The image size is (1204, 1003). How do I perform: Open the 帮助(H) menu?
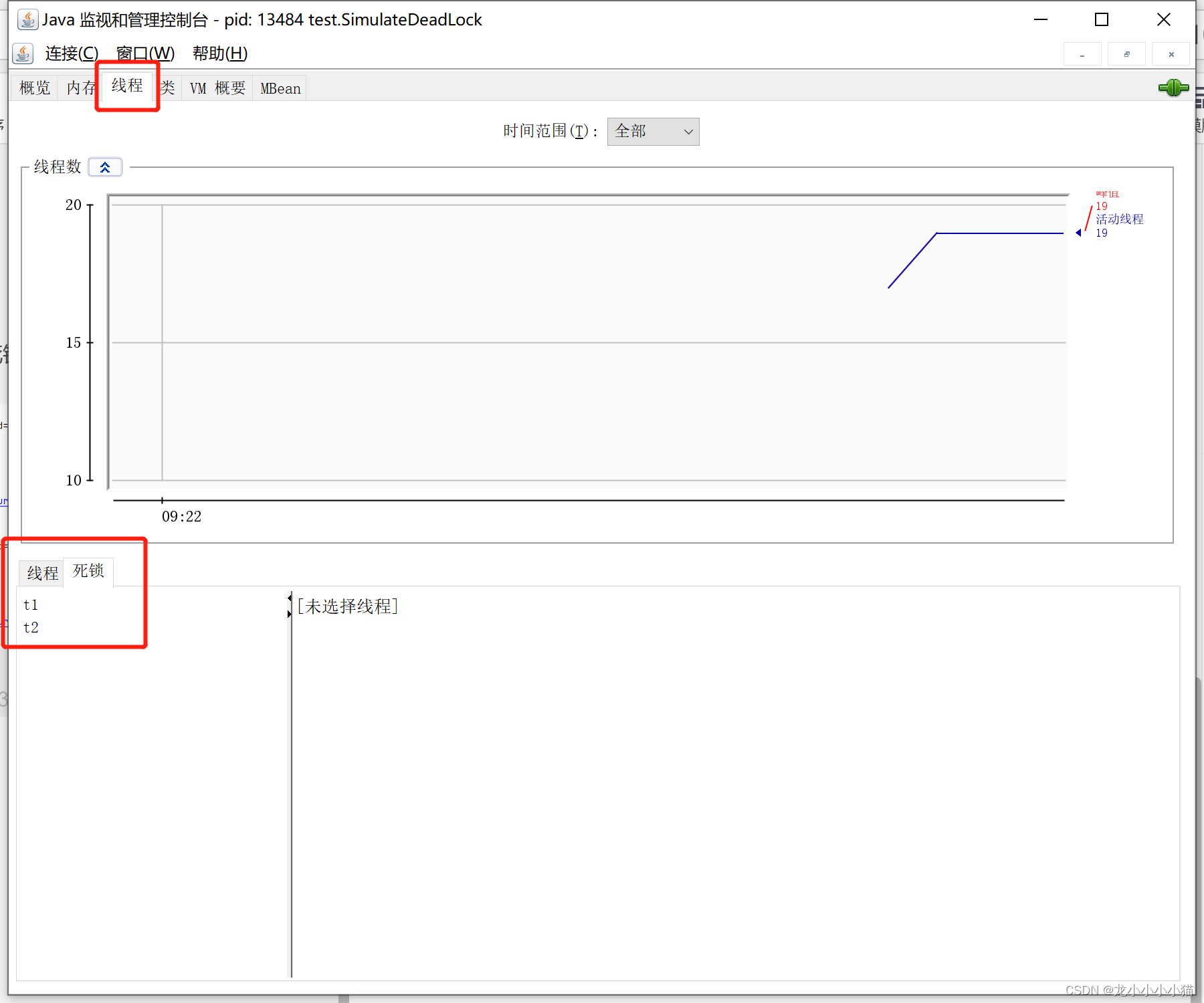(220, 53)
